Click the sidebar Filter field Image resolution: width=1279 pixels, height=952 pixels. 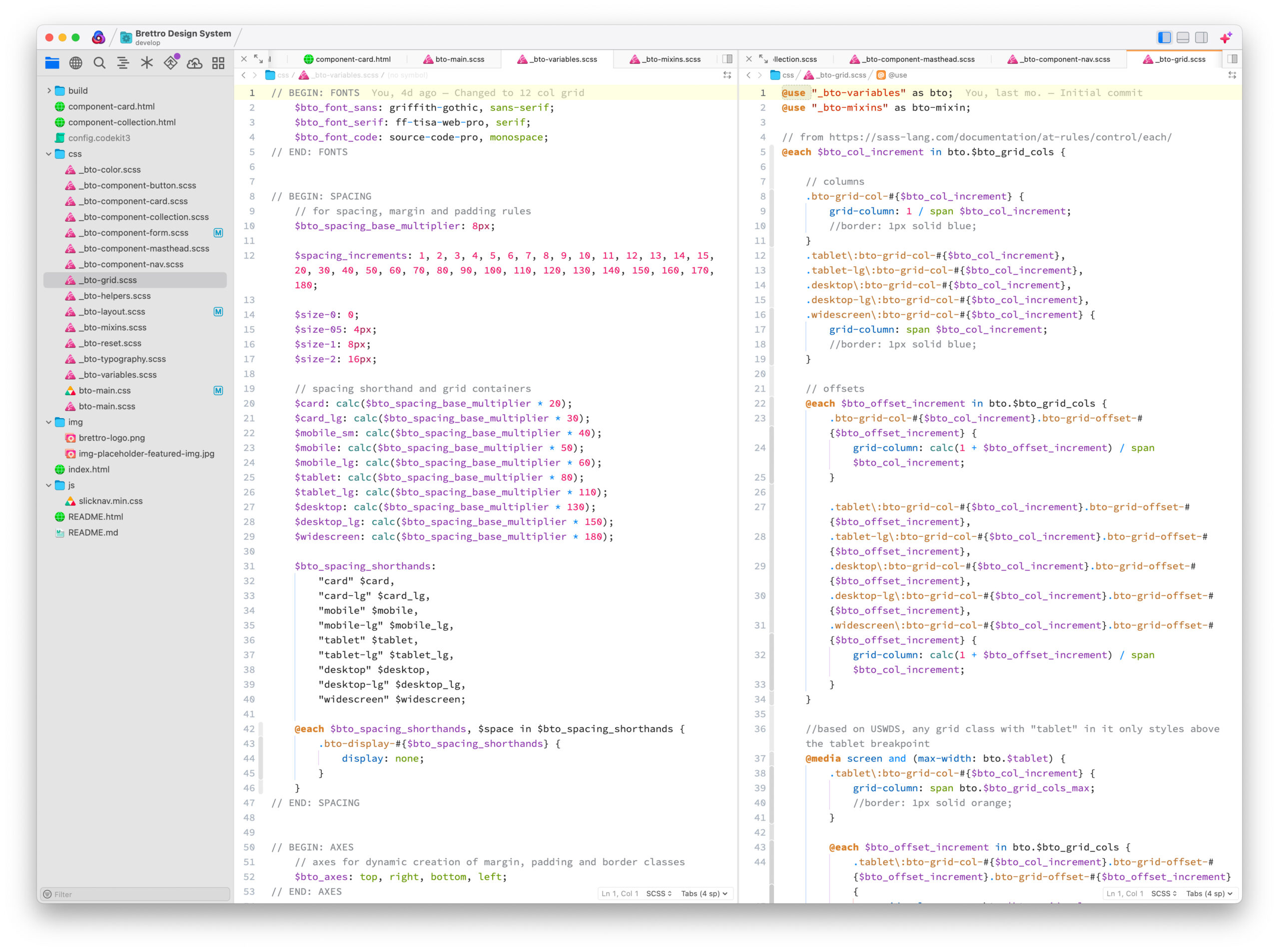pyautogui.click(x=136, y=894)
